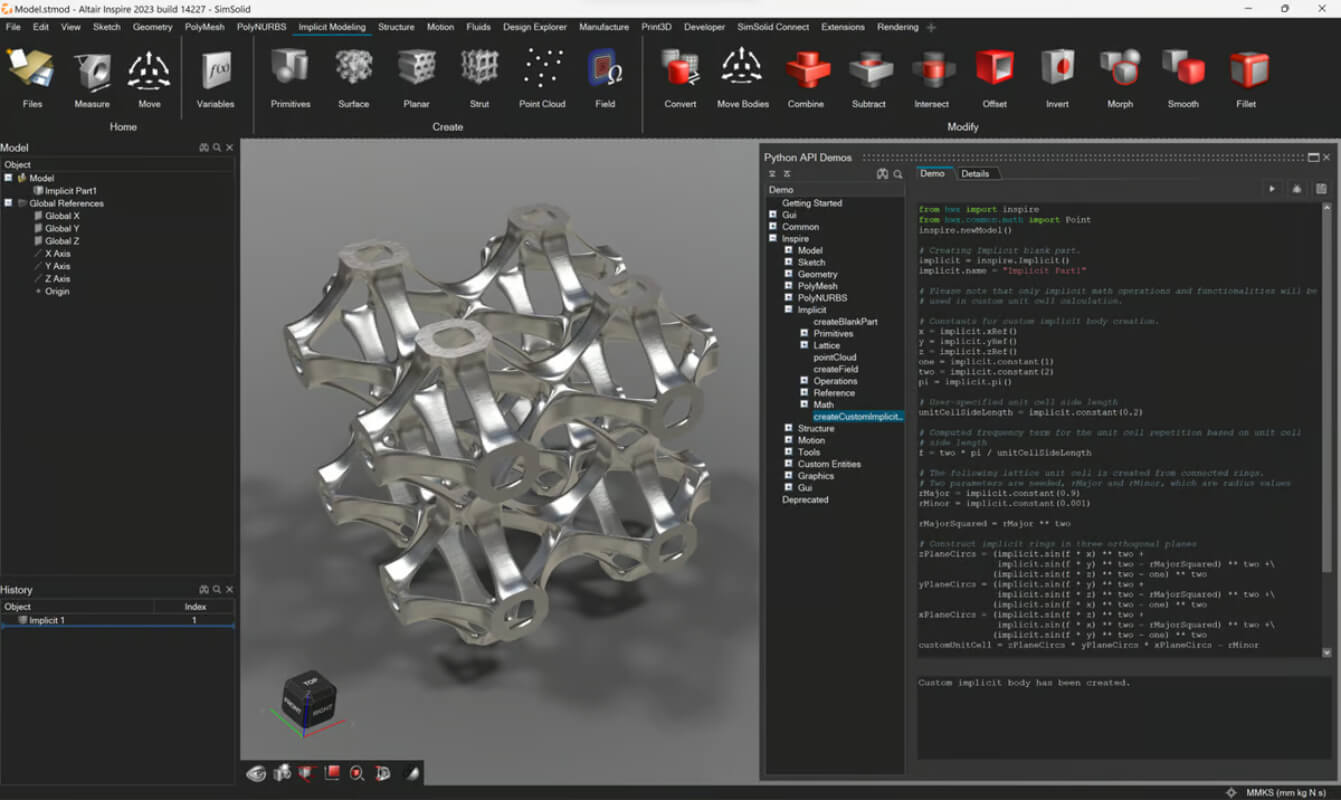Open the createField demo

click(835, 369)
